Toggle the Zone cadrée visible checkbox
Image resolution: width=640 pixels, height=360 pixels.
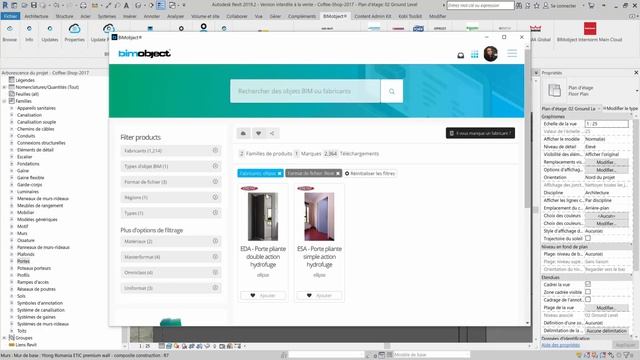point(588,292)
